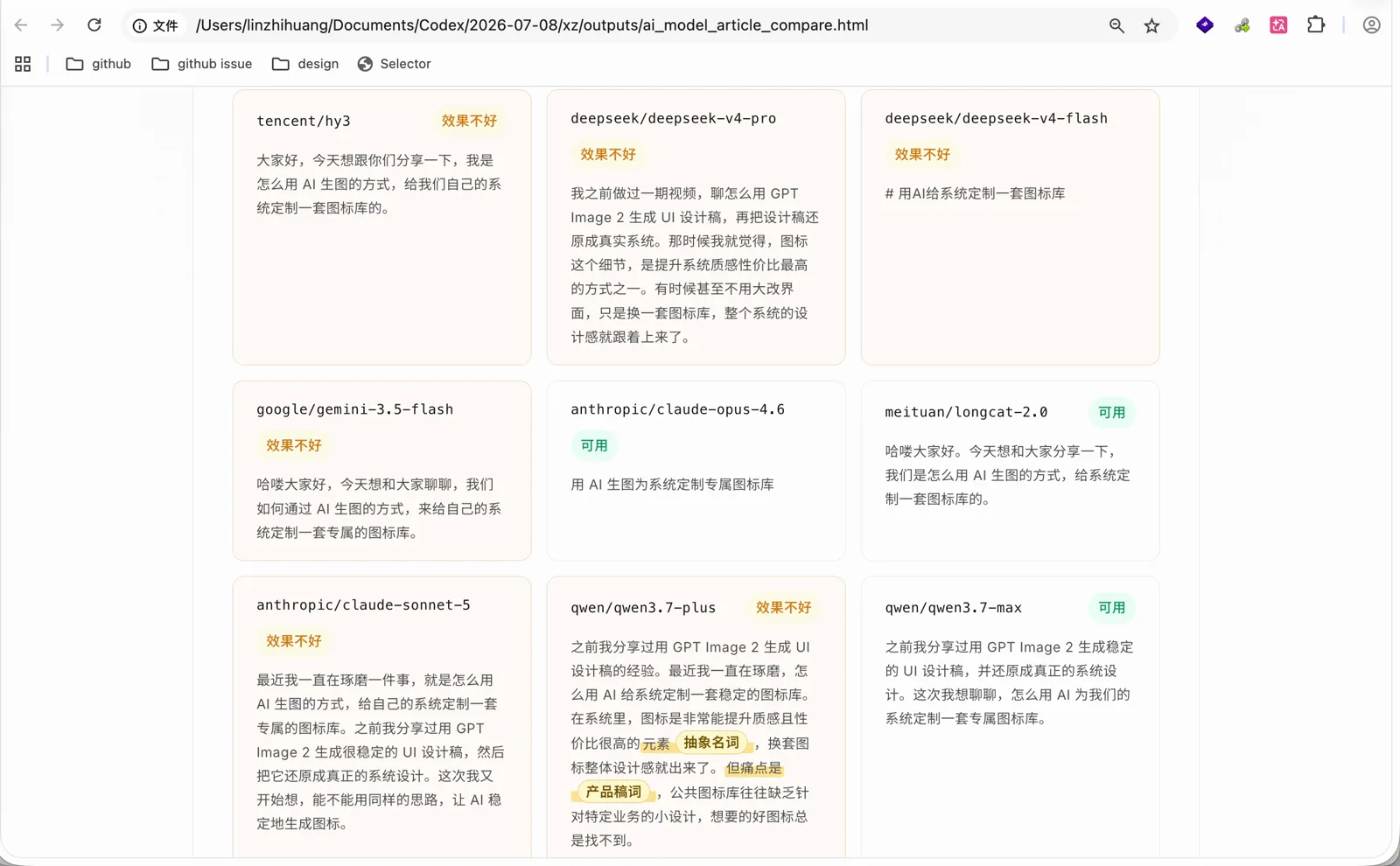Click the zoom magnifier icon in address bar

1116,26
